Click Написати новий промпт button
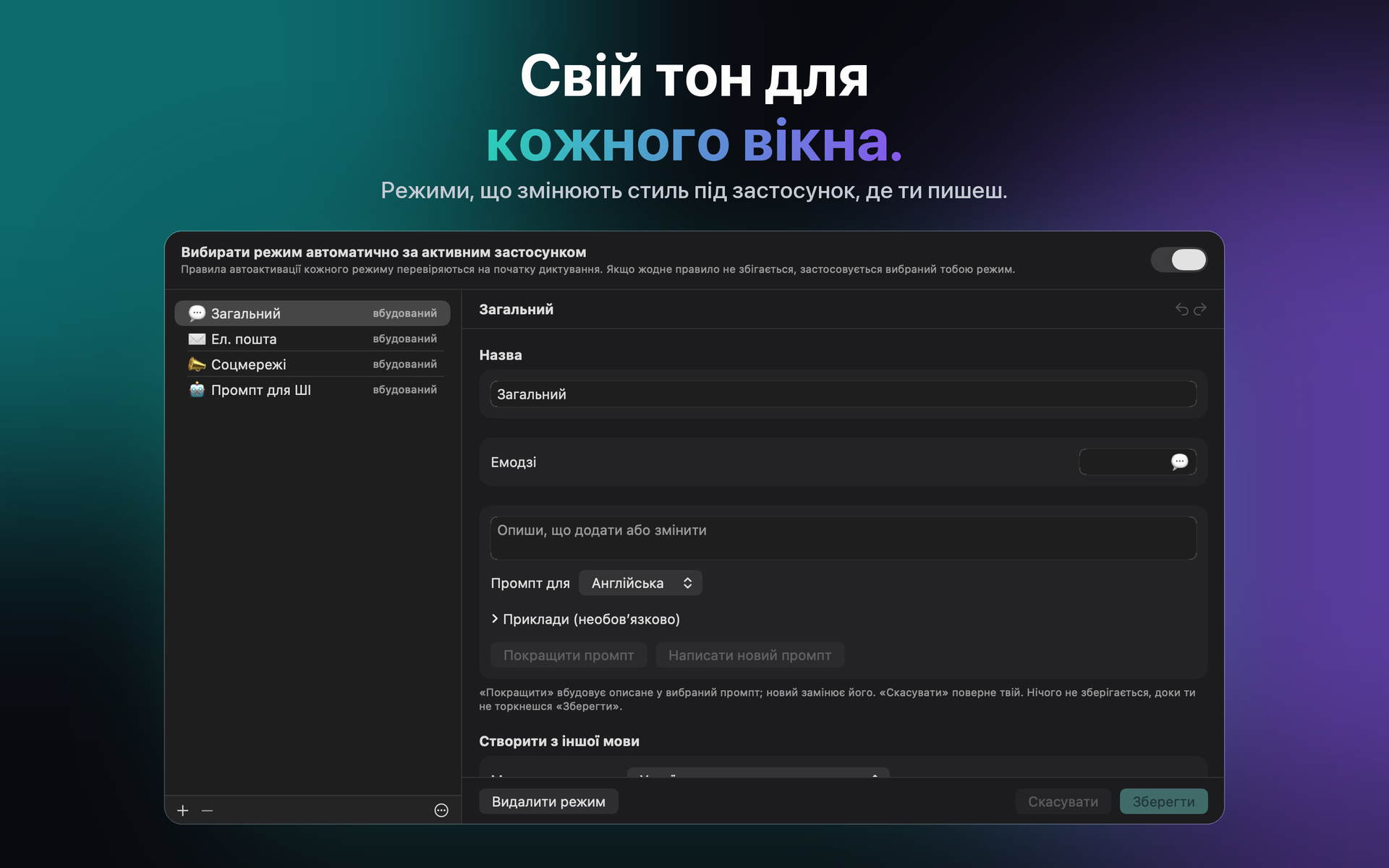The width and height of the screenshot is (1389, 868). pyautogui.click(x=749, y=655)
